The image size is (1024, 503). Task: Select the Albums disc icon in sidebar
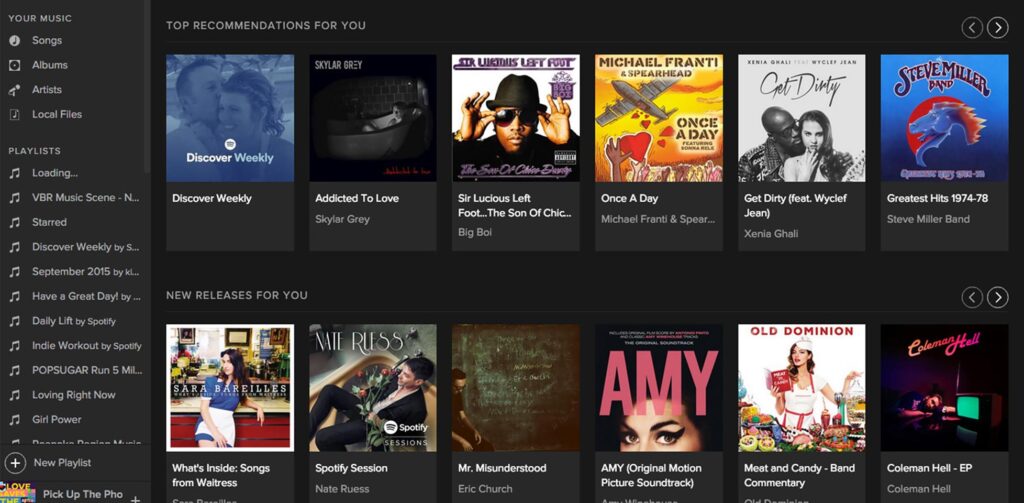[x=14, y=65]
